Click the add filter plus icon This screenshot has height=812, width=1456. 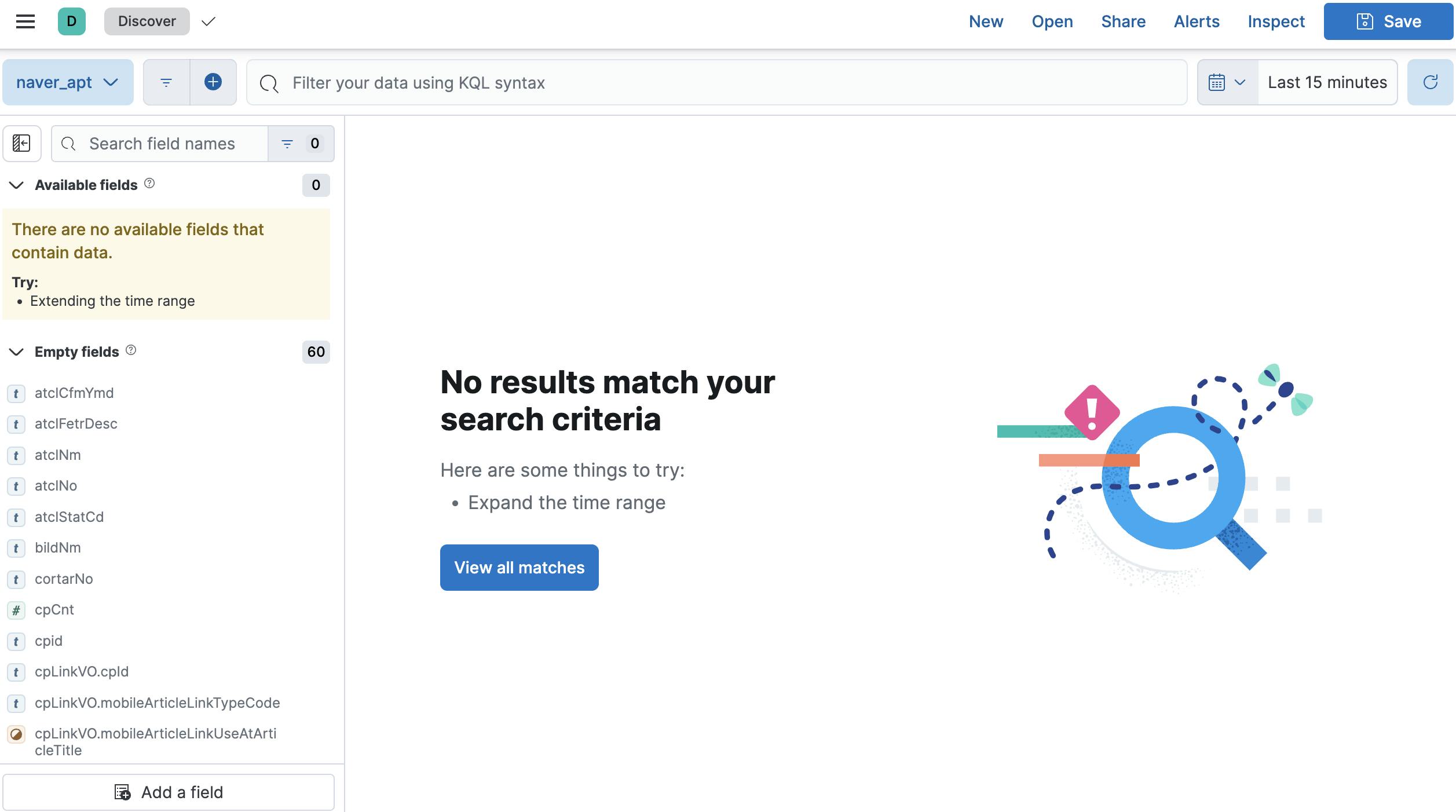point(213,82)
